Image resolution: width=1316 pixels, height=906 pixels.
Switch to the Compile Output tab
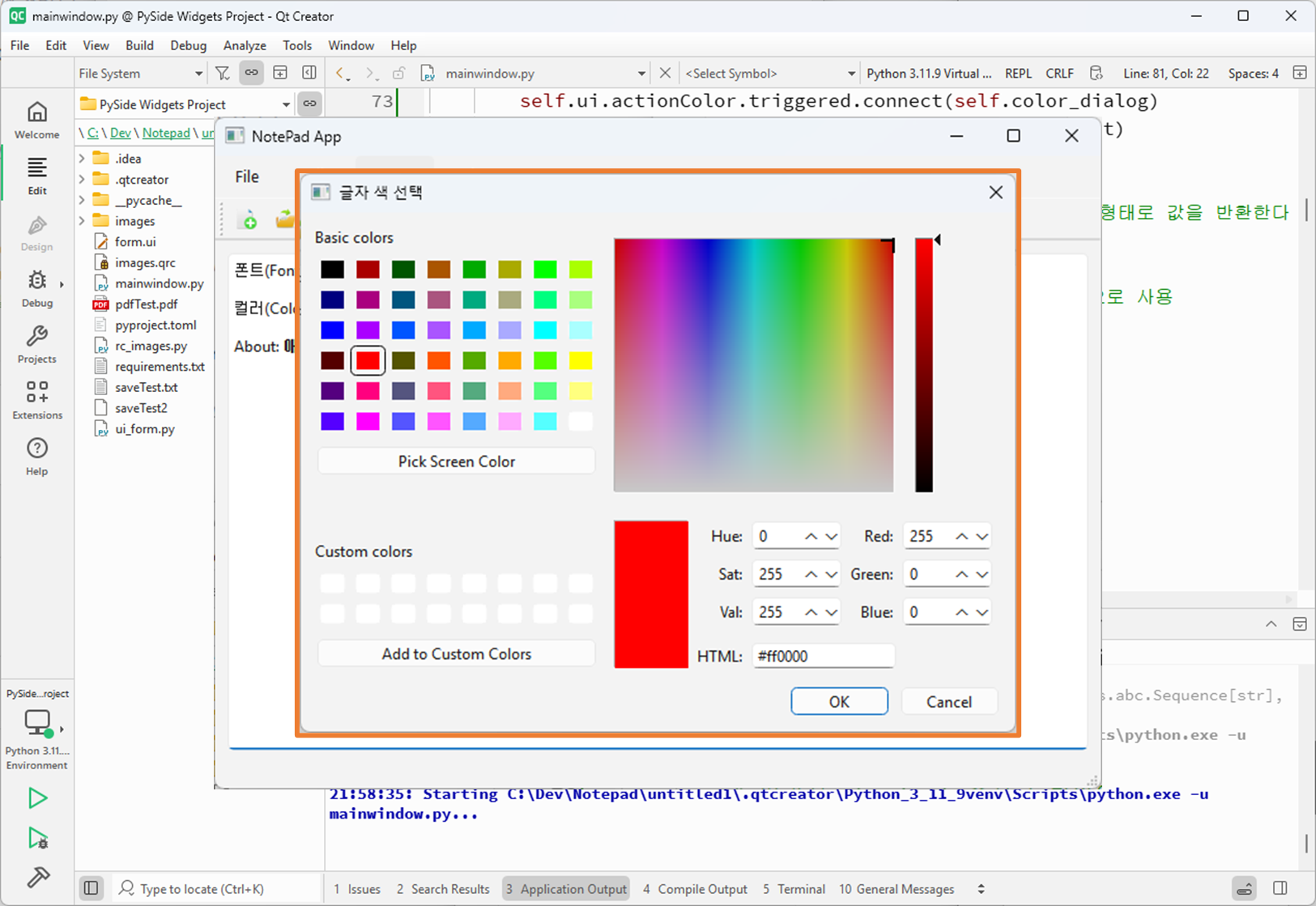tap(695, 888)
